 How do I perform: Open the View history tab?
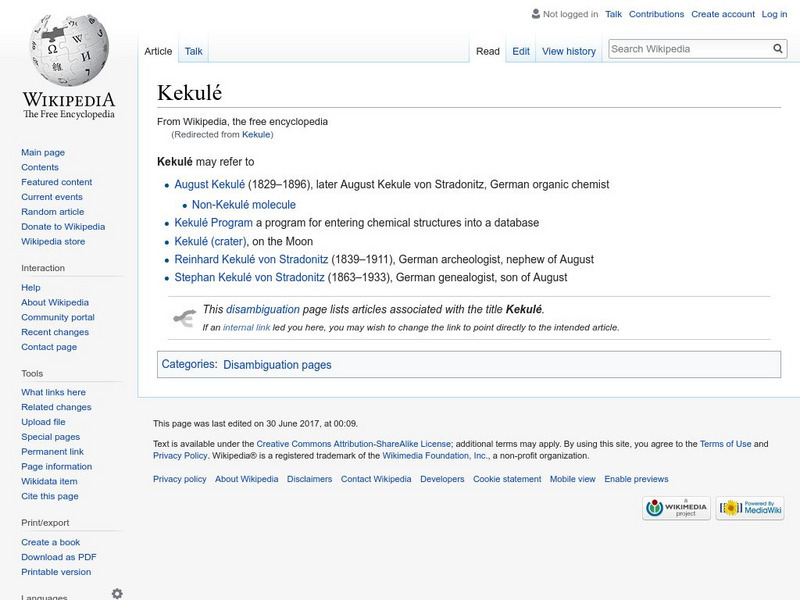(568, 51)
